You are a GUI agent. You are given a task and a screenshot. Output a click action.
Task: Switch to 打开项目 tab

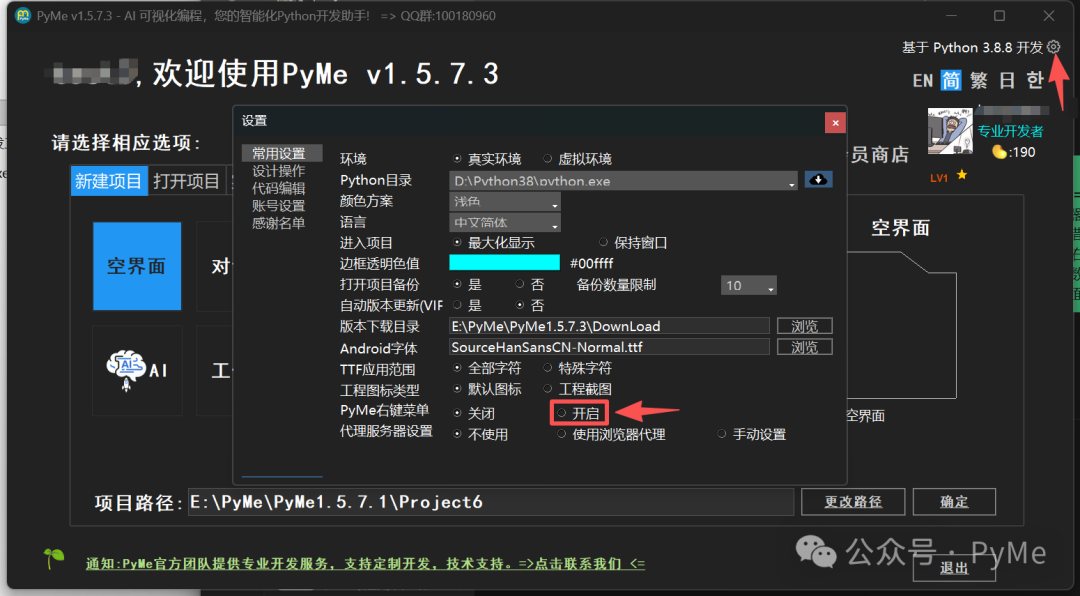tap(186, 181)
